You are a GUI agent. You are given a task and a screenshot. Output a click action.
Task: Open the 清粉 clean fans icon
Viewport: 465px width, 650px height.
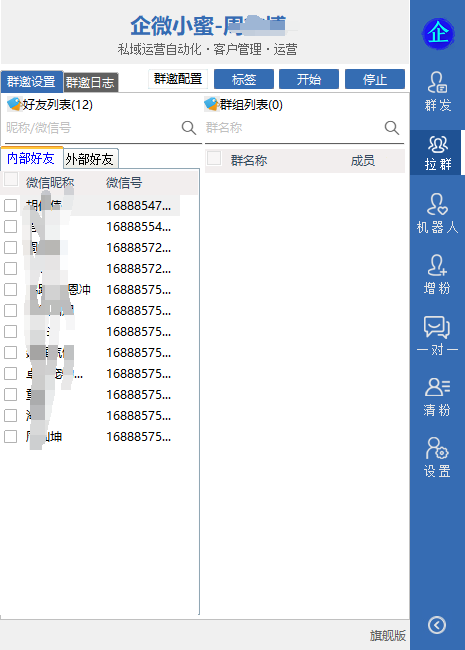pos(438,396)
